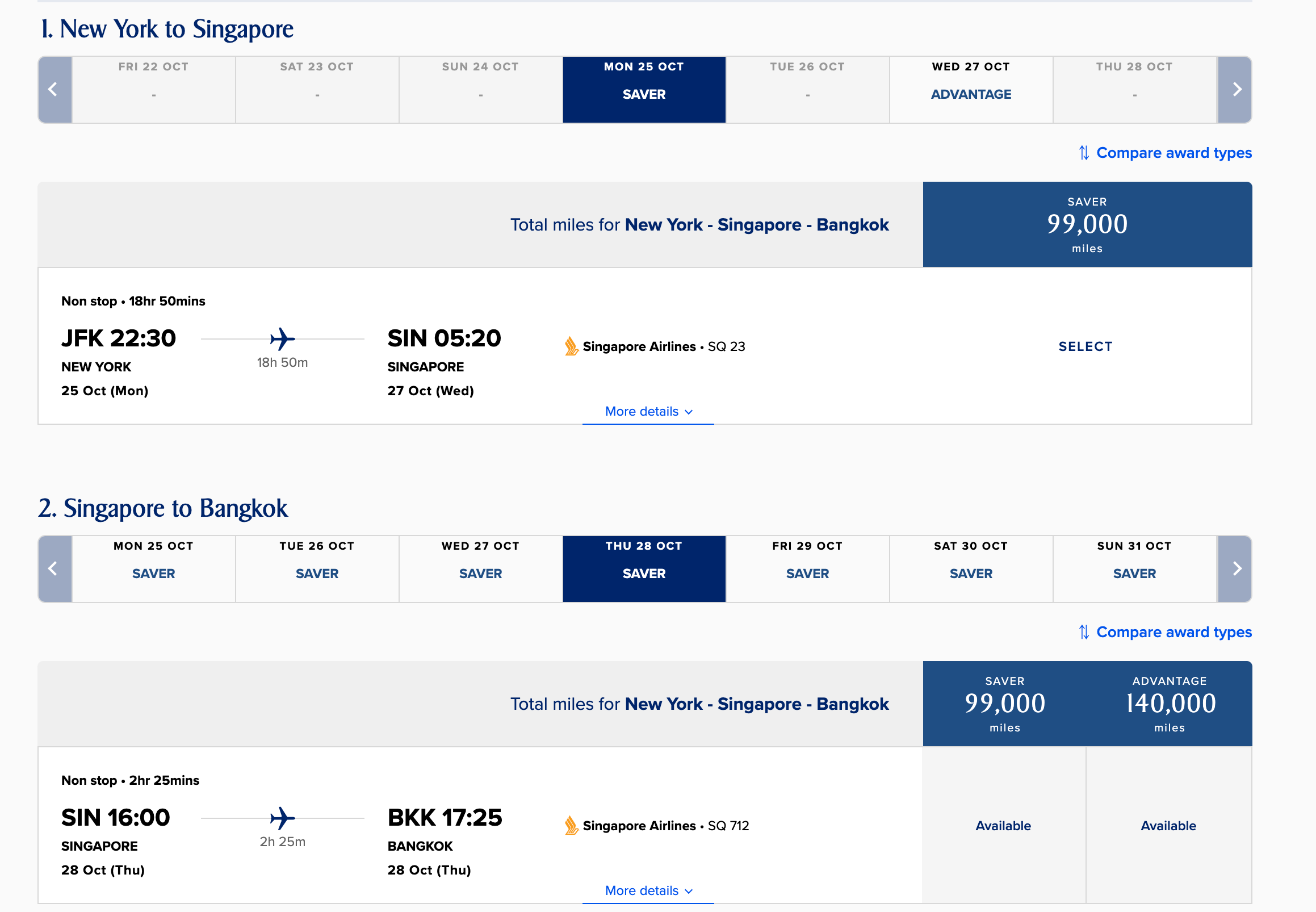Click next dates arrow for Singapore to Bangkok

1235,568
